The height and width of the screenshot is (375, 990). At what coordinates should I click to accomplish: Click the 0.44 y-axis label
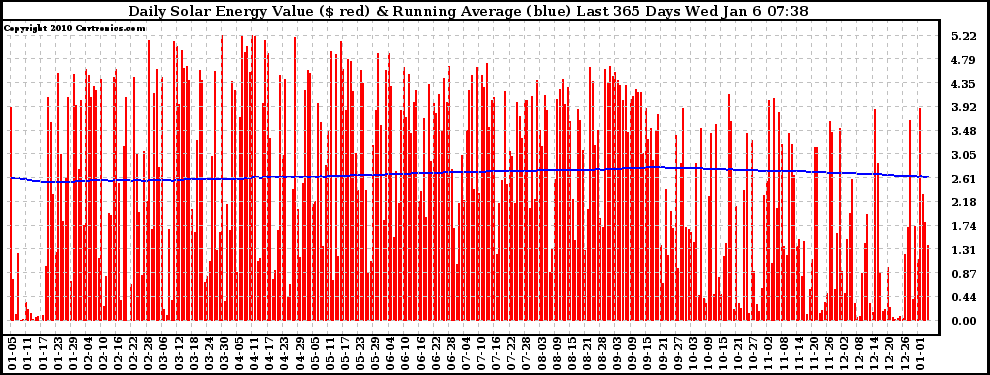tap(963, 297)
